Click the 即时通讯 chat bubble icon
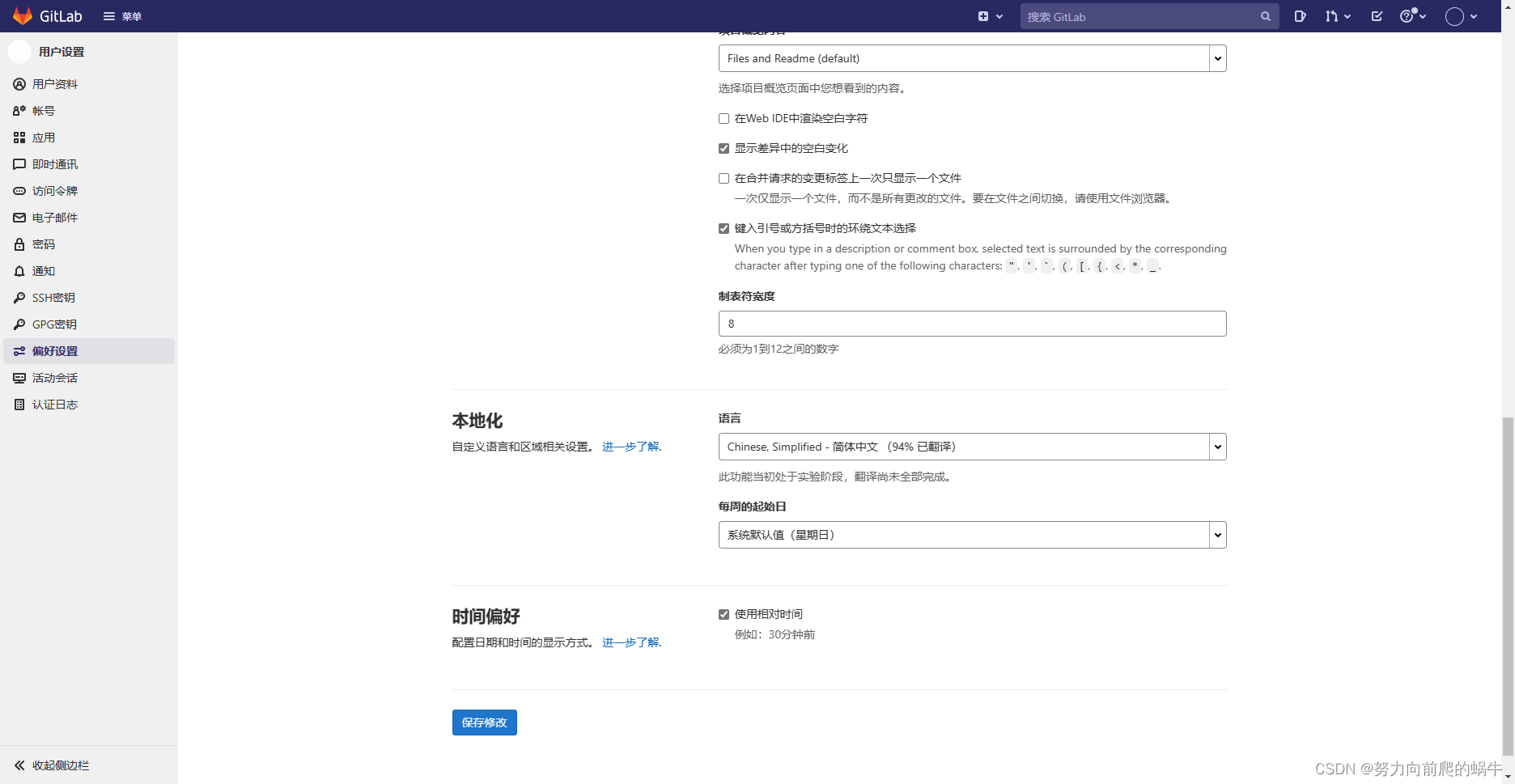The image size is (1515, 784). [19, 164]
